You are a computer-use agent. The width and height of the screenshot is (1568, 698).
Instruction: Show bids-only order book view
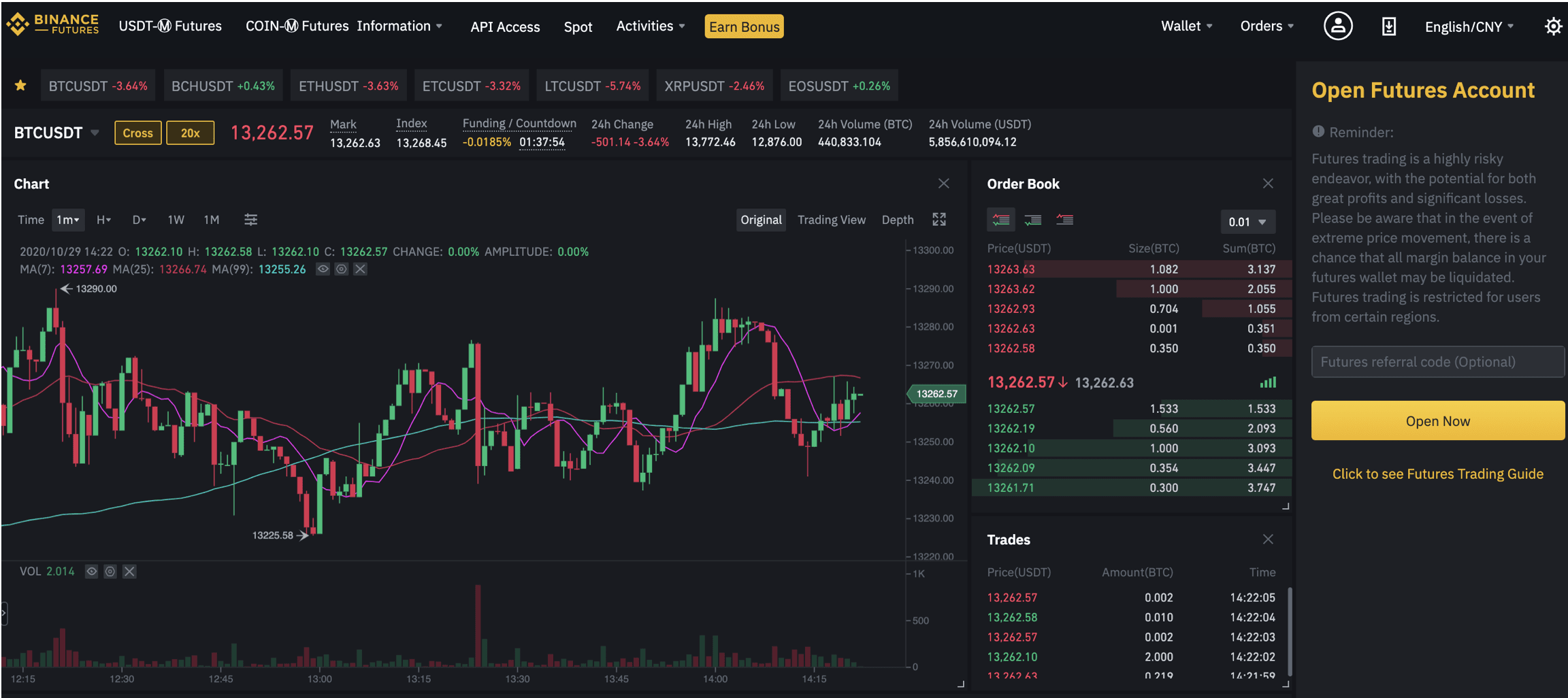[1032, 220]
